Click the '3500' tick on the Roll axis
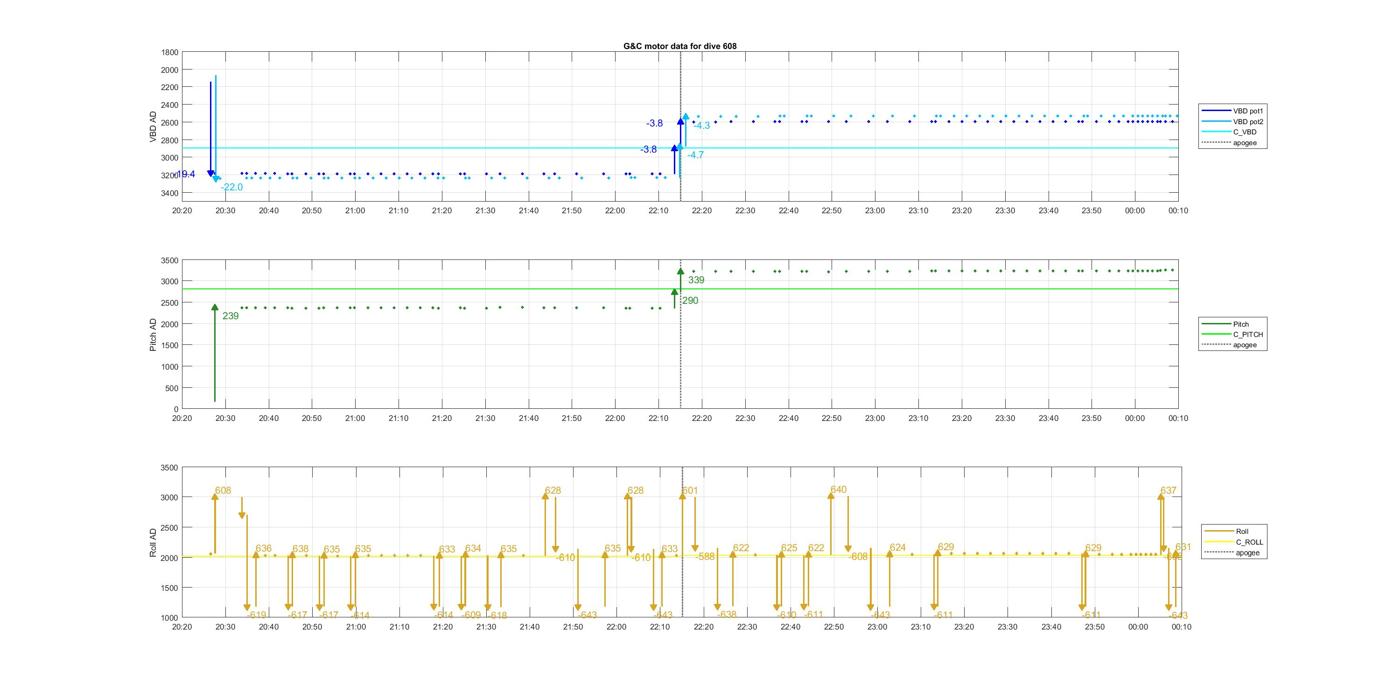This screenshot has width=1400, height=693. point(170,468)
